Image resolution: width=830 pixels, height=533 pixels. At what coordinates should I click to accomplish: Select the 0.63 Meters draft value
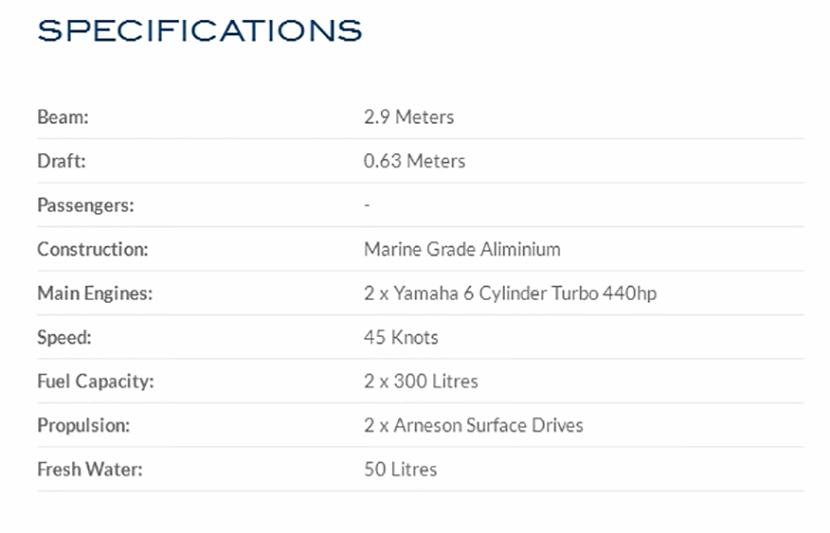[x=414, y=161]
